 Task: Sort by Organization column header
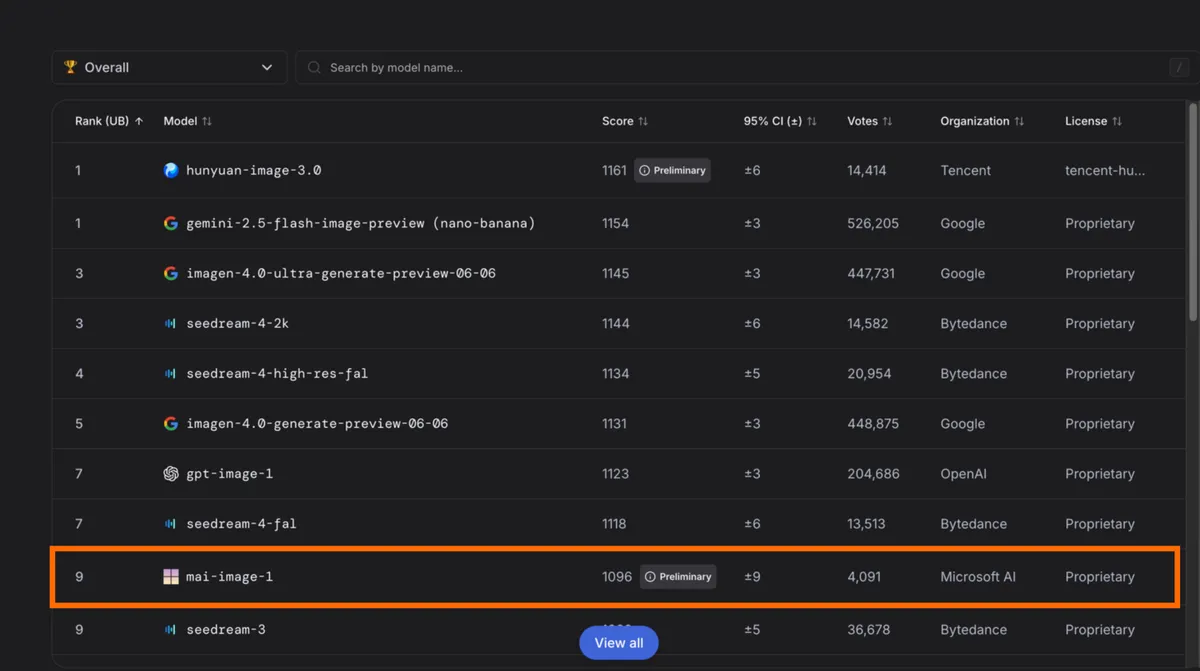982,121
